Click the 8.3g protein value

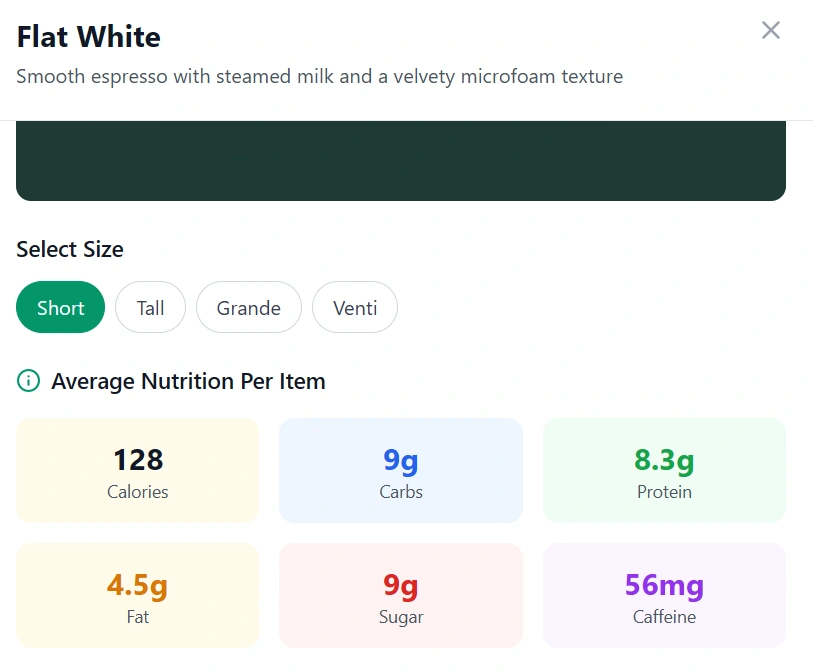click(663, 460)
